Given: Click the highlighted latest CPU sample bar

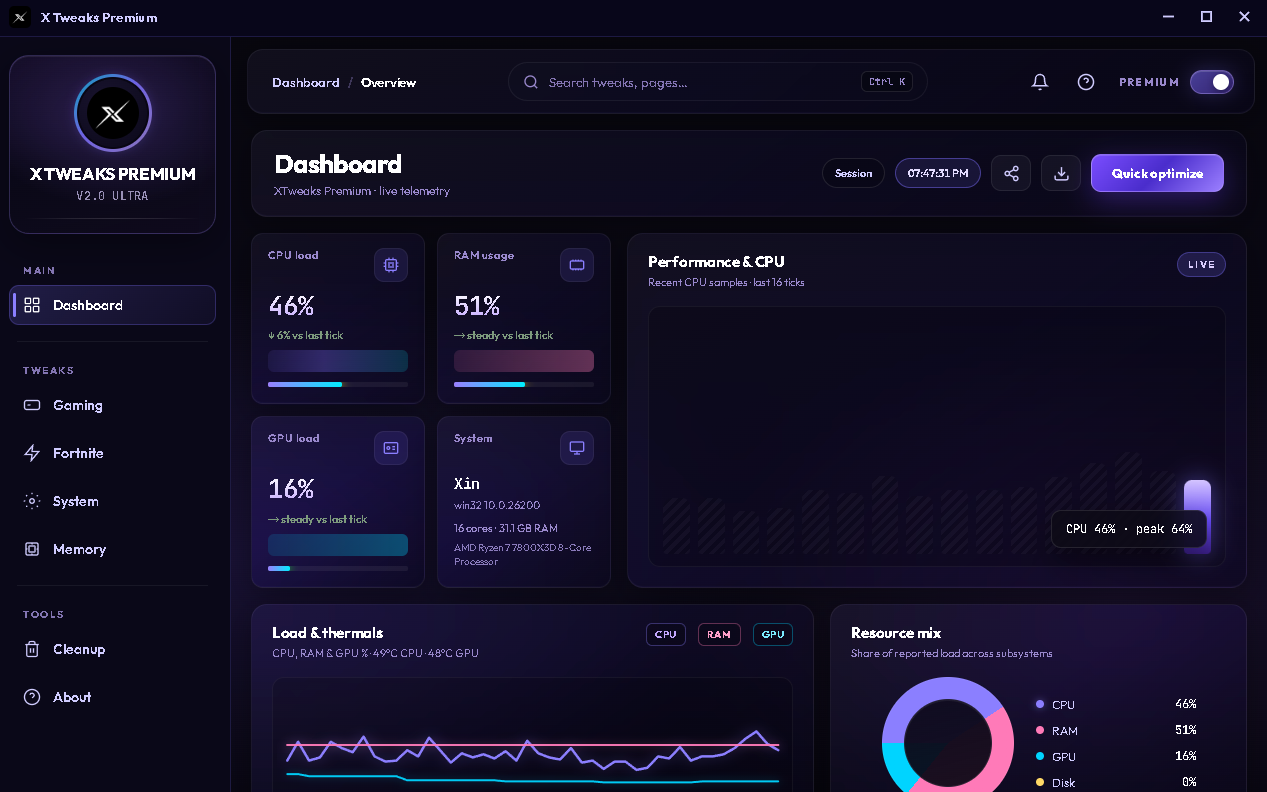Looking at the screenshot, I should pyautogui.click(x=1197, y=517).
